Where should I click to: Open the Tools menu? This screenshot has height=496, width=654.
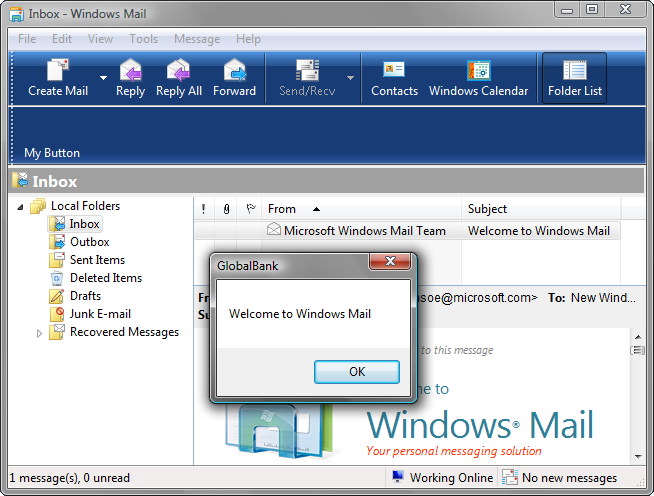point(143,39)
